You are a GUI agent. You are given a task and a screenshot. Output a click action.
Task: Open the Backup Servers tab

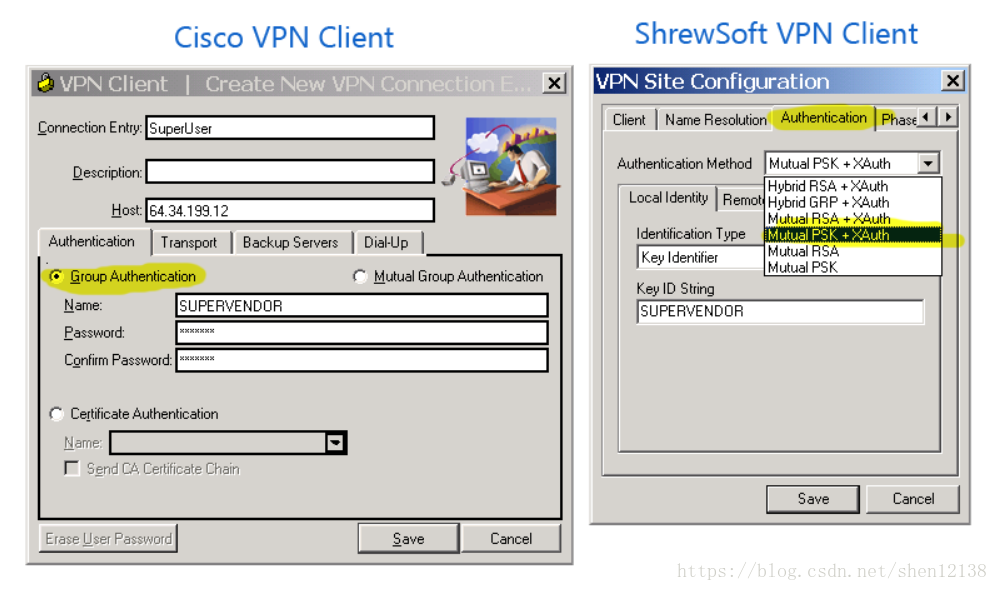click(x=290, y=242)
